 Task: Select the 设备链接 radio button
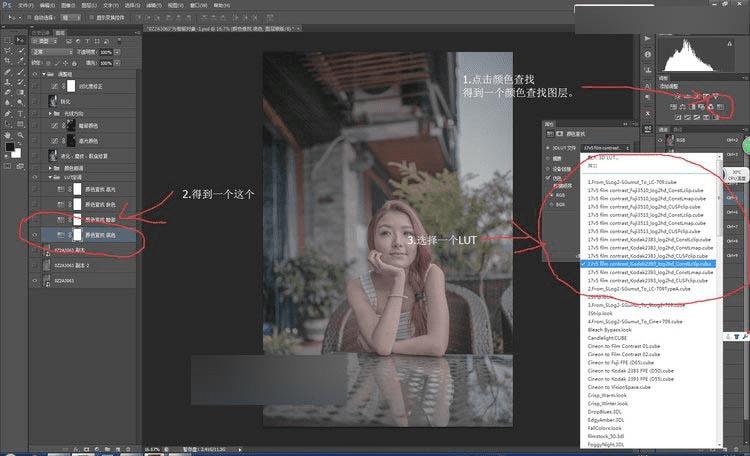click(548, 168)
